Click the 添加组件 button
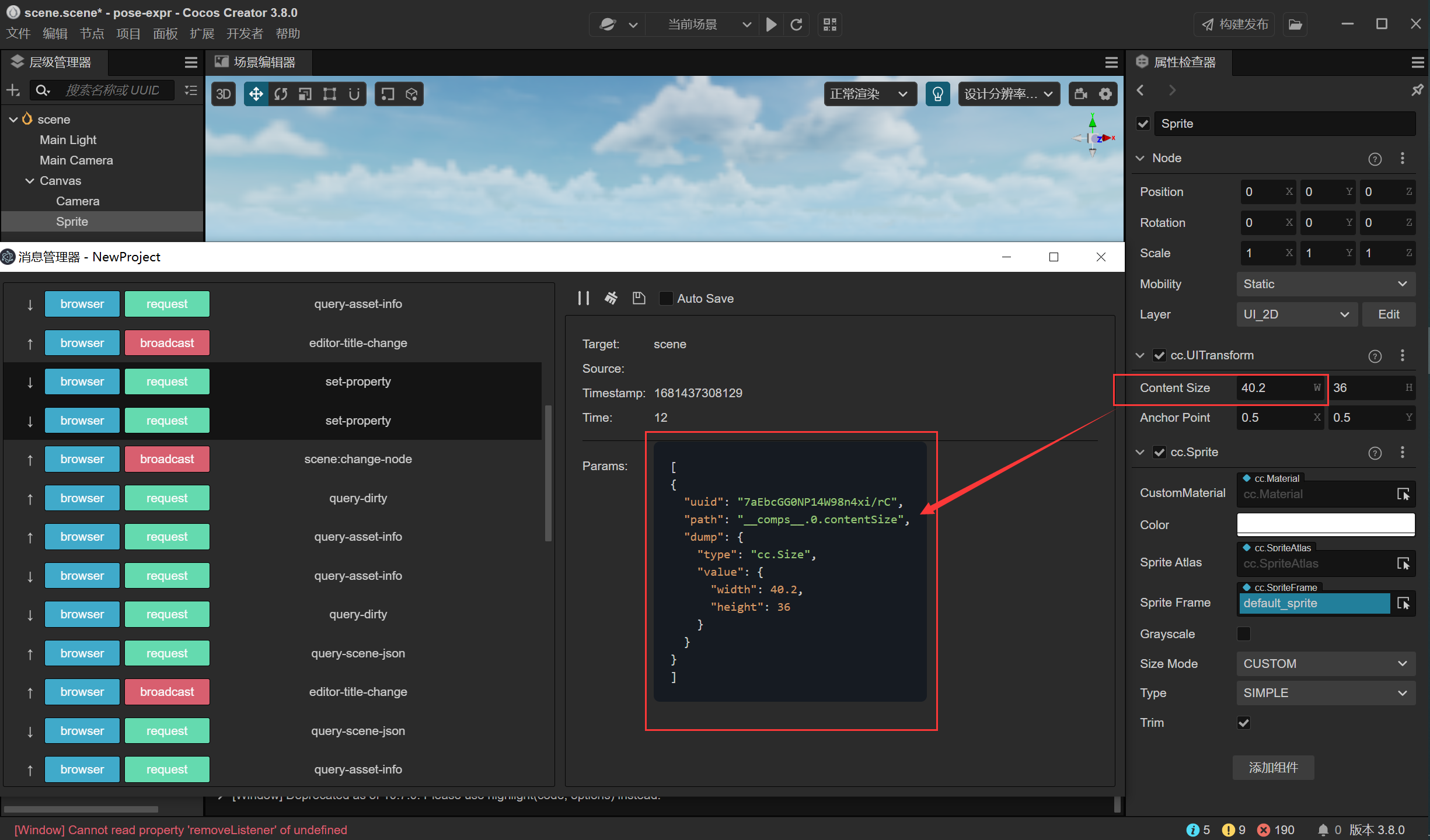The width and height of the screenshot is (1430, 840). (1273, 768)
